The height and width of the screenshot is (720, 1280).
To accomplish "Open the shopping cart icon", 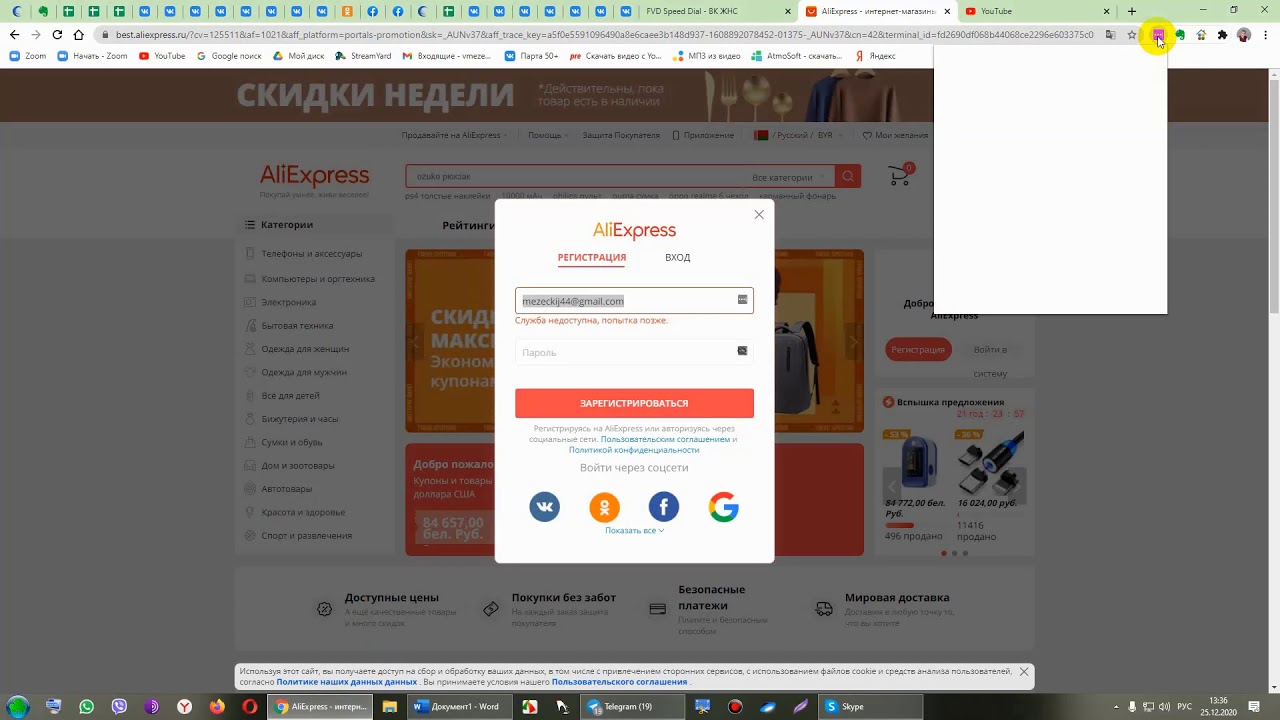I will pyautogui.click(x=900, y=177).
